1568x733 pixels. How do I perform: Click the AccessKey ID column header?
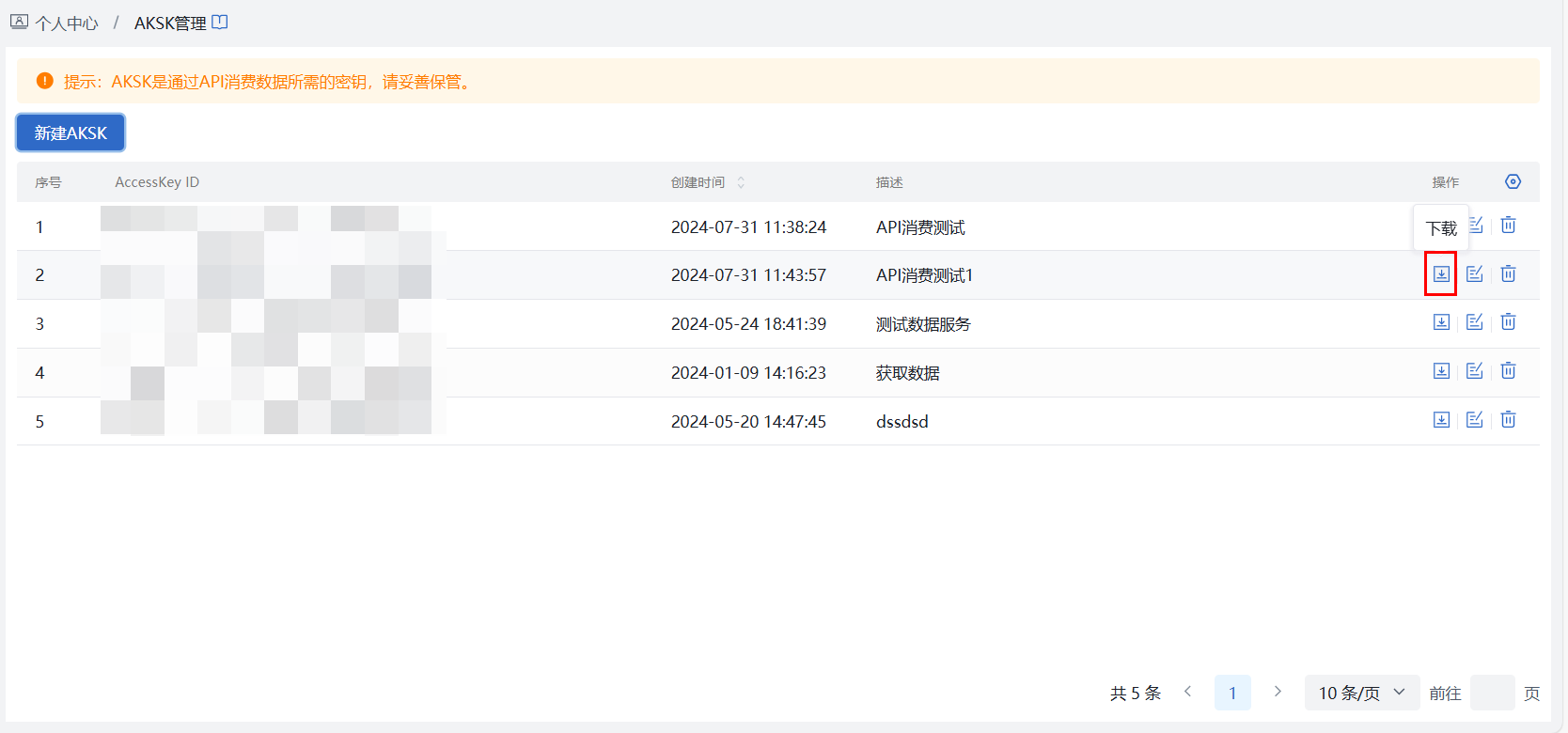(x=157, y=182)
